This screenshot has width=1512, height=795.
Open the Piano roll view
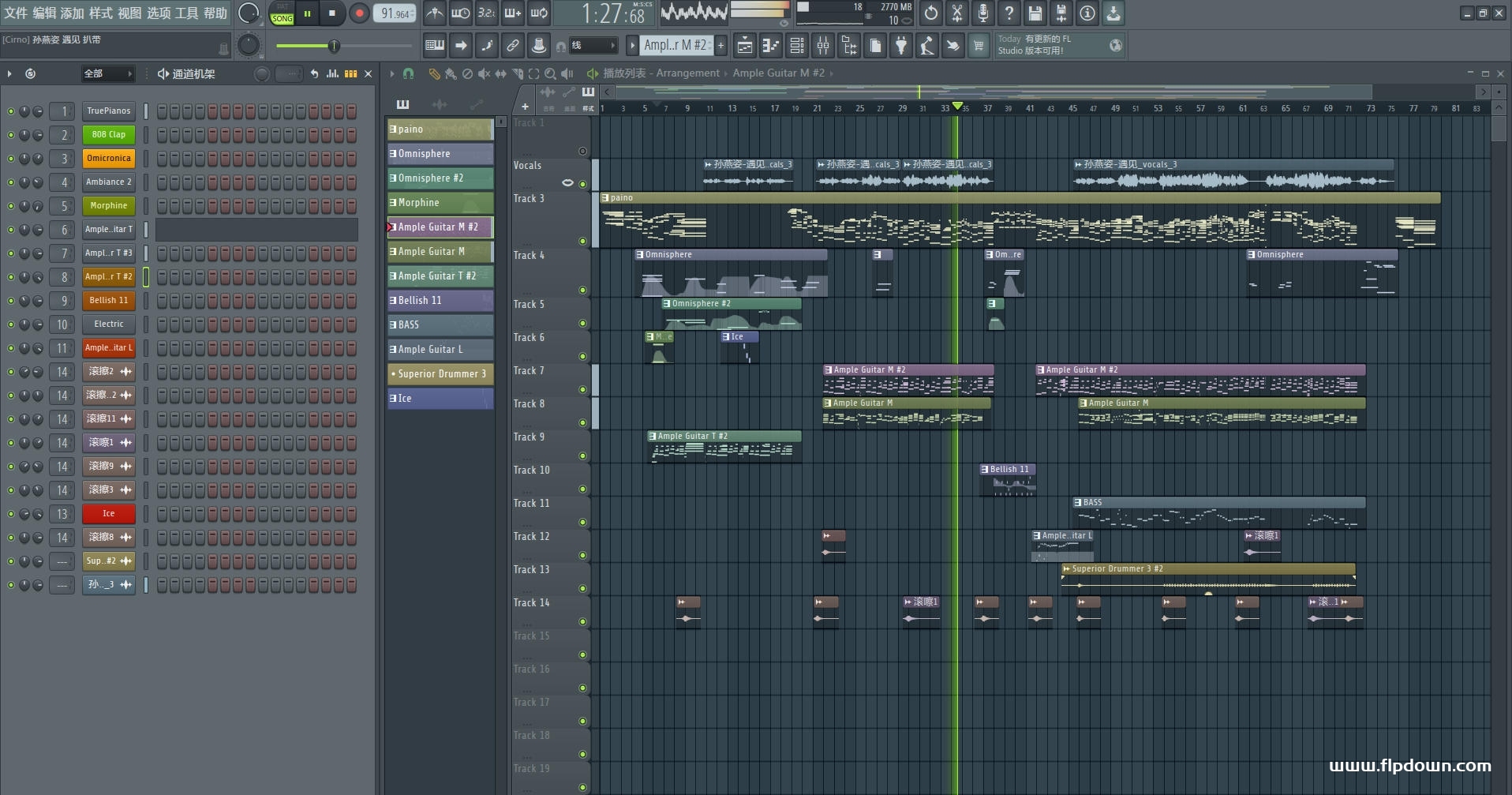click(770, 46)
